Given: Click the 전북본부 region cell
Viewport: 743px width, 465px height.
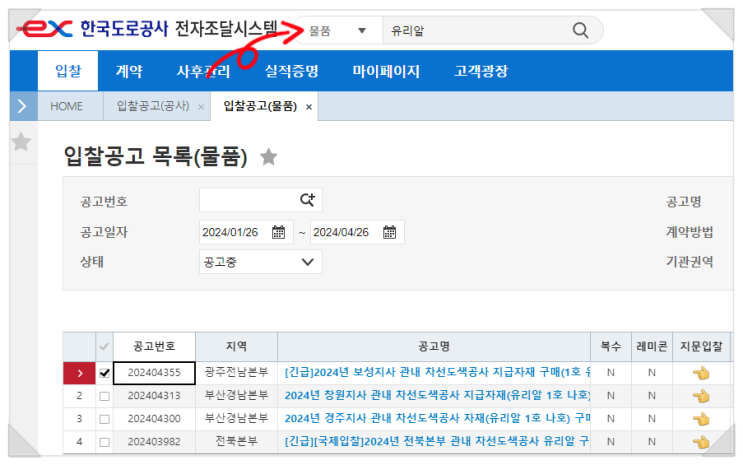Looking at the screenshot, I should 236,442.
